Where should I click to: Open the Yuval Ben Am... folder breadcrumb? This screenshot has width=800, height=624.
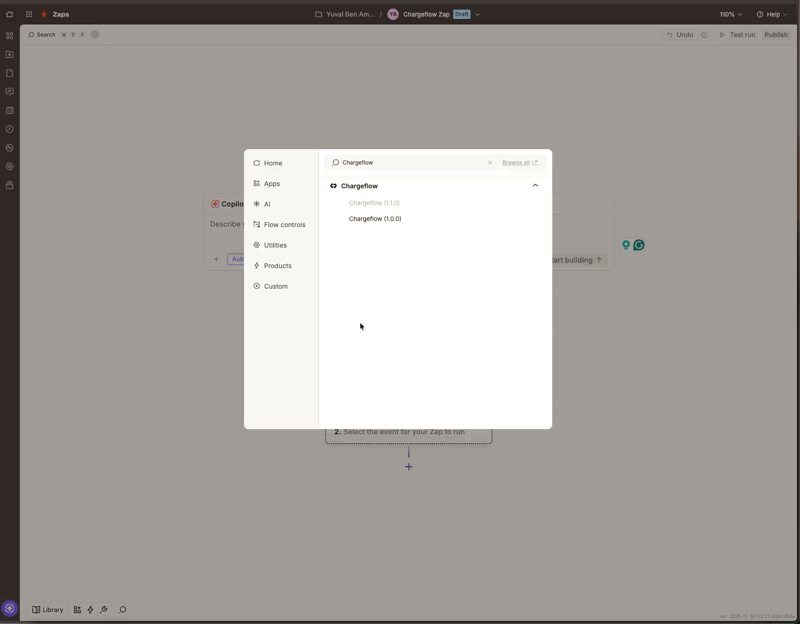[344, 14]
